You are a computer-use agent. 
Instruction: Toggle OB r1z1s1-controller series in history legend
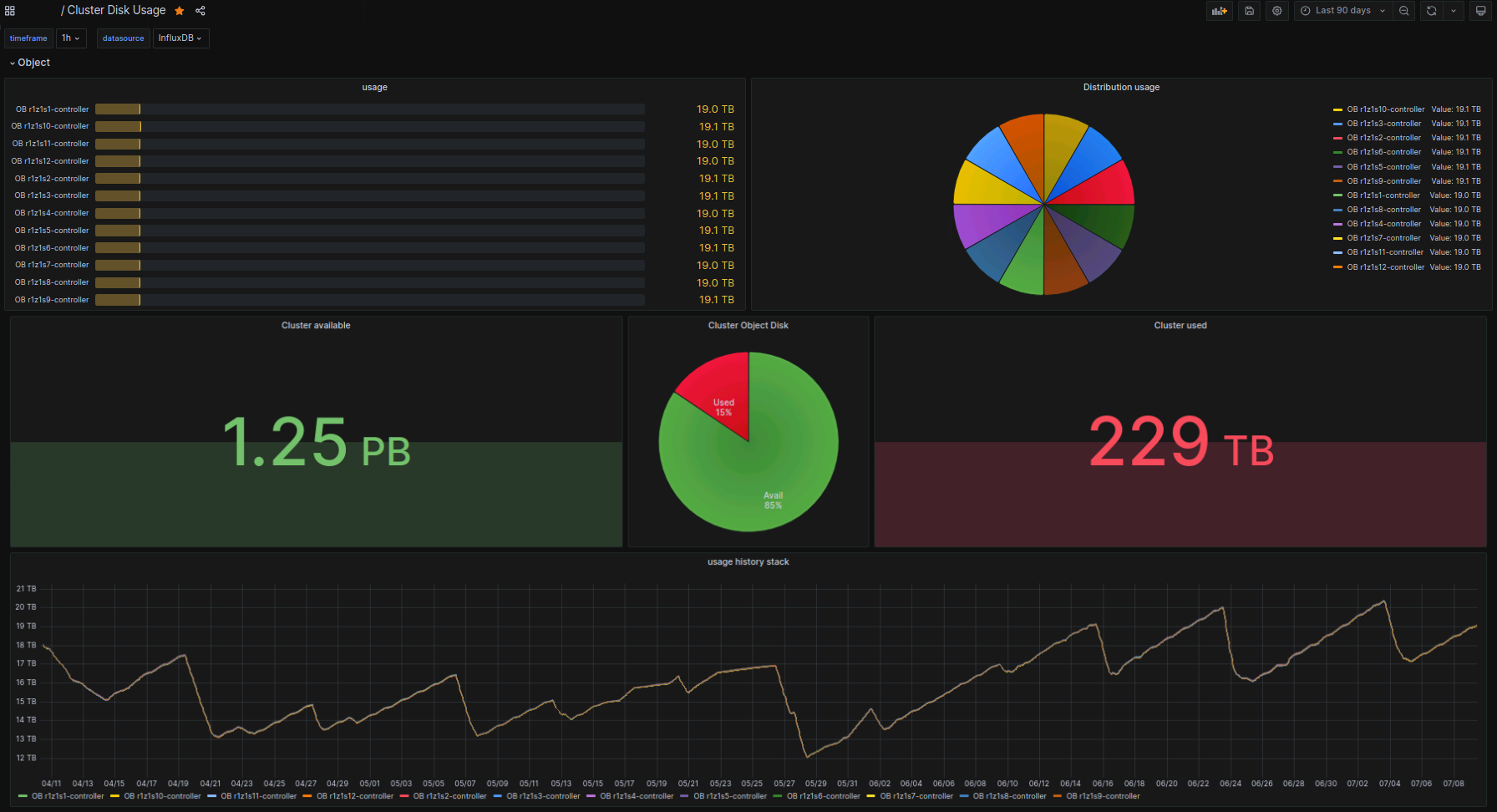pyautogui.click(x=68, y=796)
